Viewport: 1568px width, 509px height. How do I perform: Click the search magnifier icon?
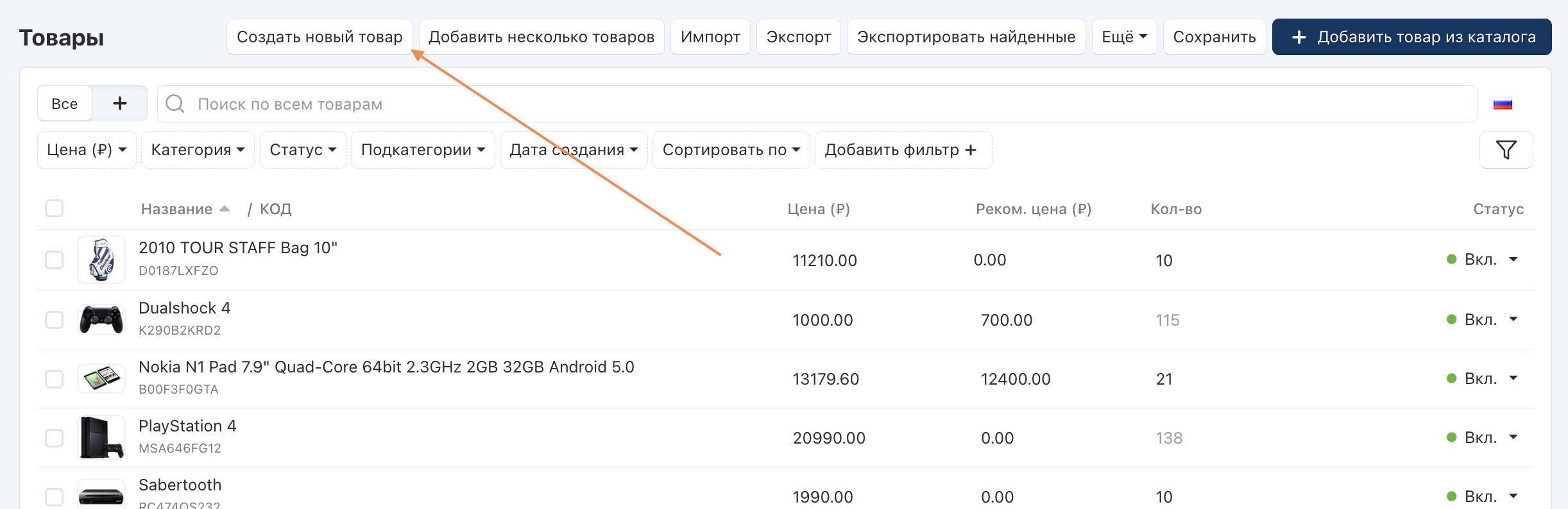175,104
